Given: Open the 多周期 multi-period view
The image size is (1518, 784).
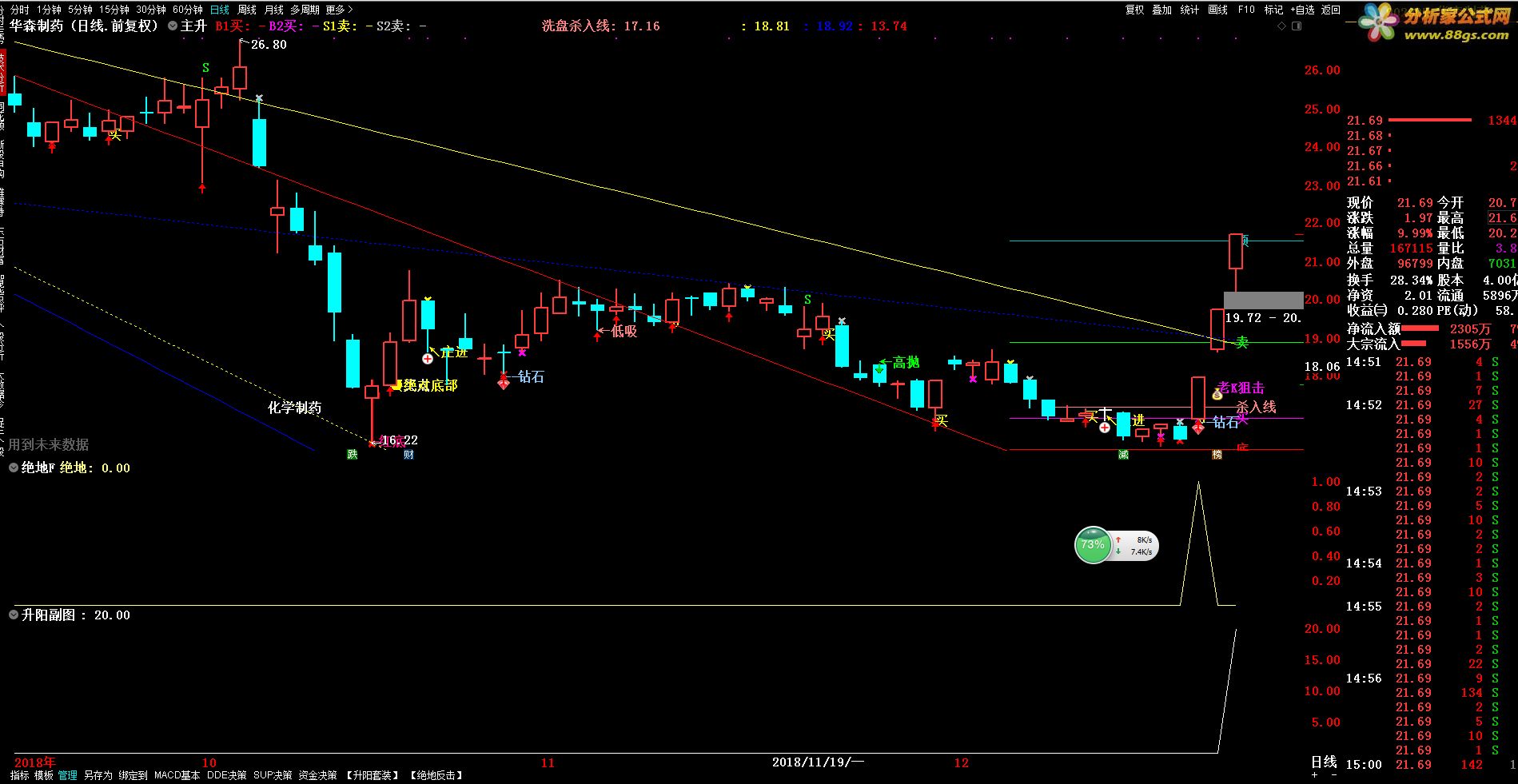Looking at the screenshot, I should point(305,10).
